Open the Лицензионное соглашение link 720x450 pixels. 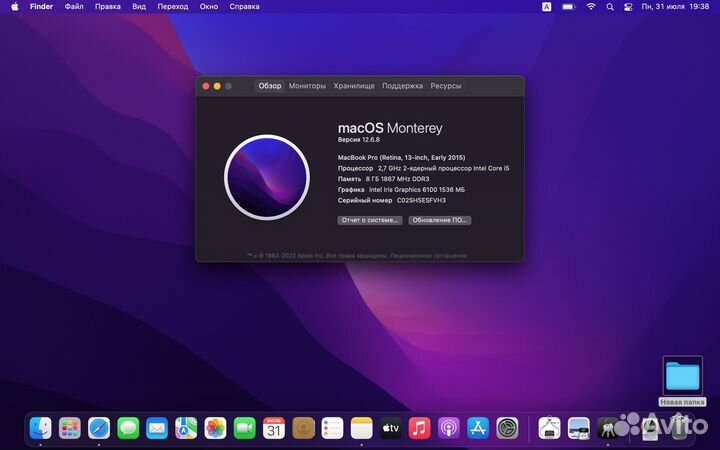[x=428, y=255]
